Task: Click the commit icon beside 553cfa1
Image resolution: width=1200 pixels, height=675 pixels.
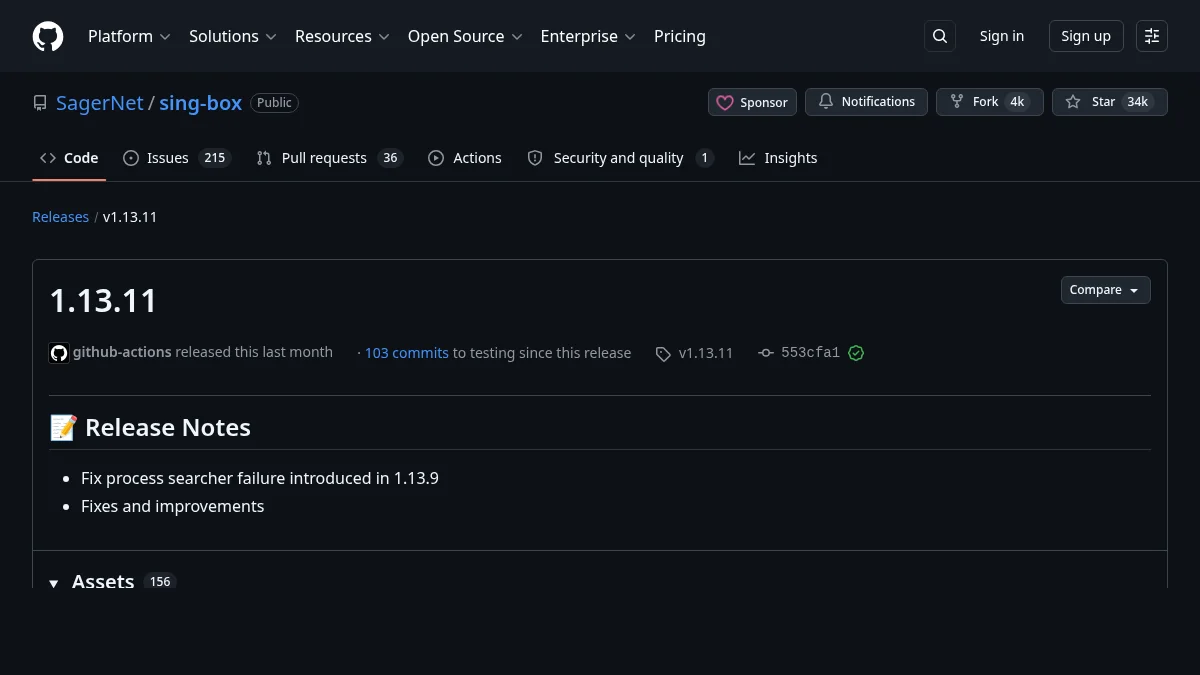Action: tap(766, 353)
